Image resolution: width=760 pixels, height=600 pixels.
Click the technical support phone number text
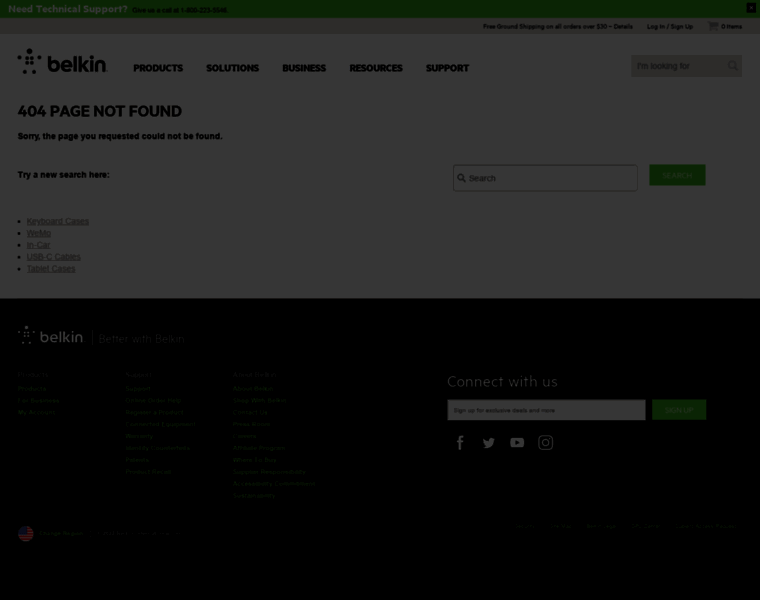(203, 10)
